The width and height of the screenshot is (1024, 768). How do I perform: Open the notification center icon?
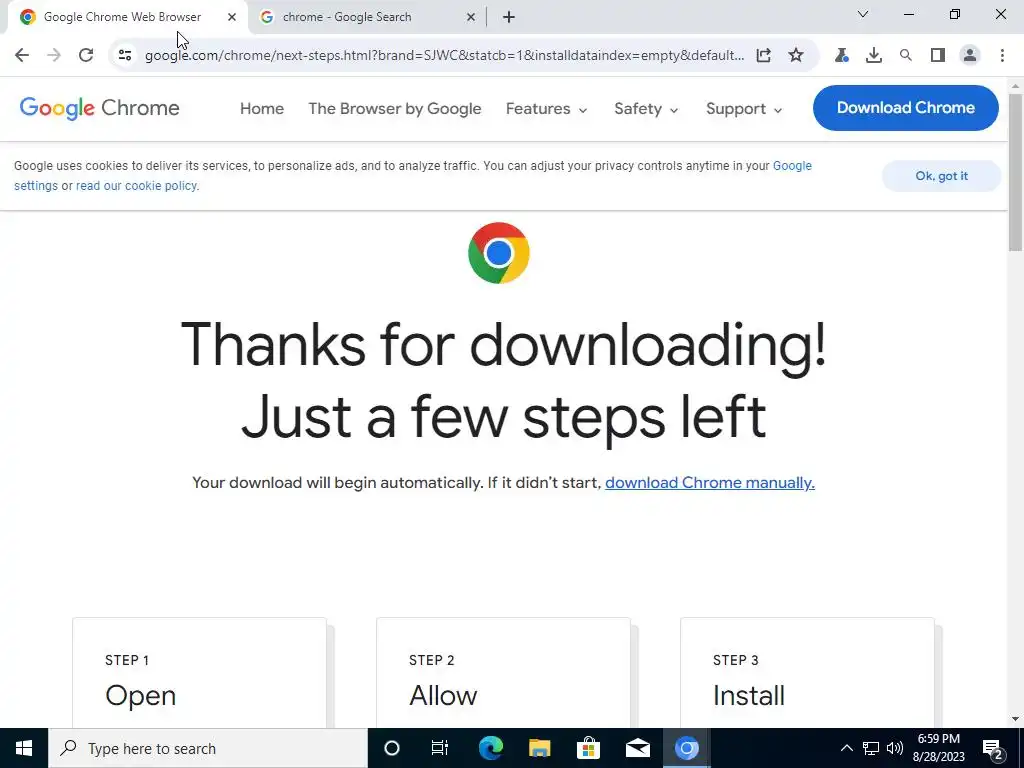pyautogui.click(x=993, y=748)
